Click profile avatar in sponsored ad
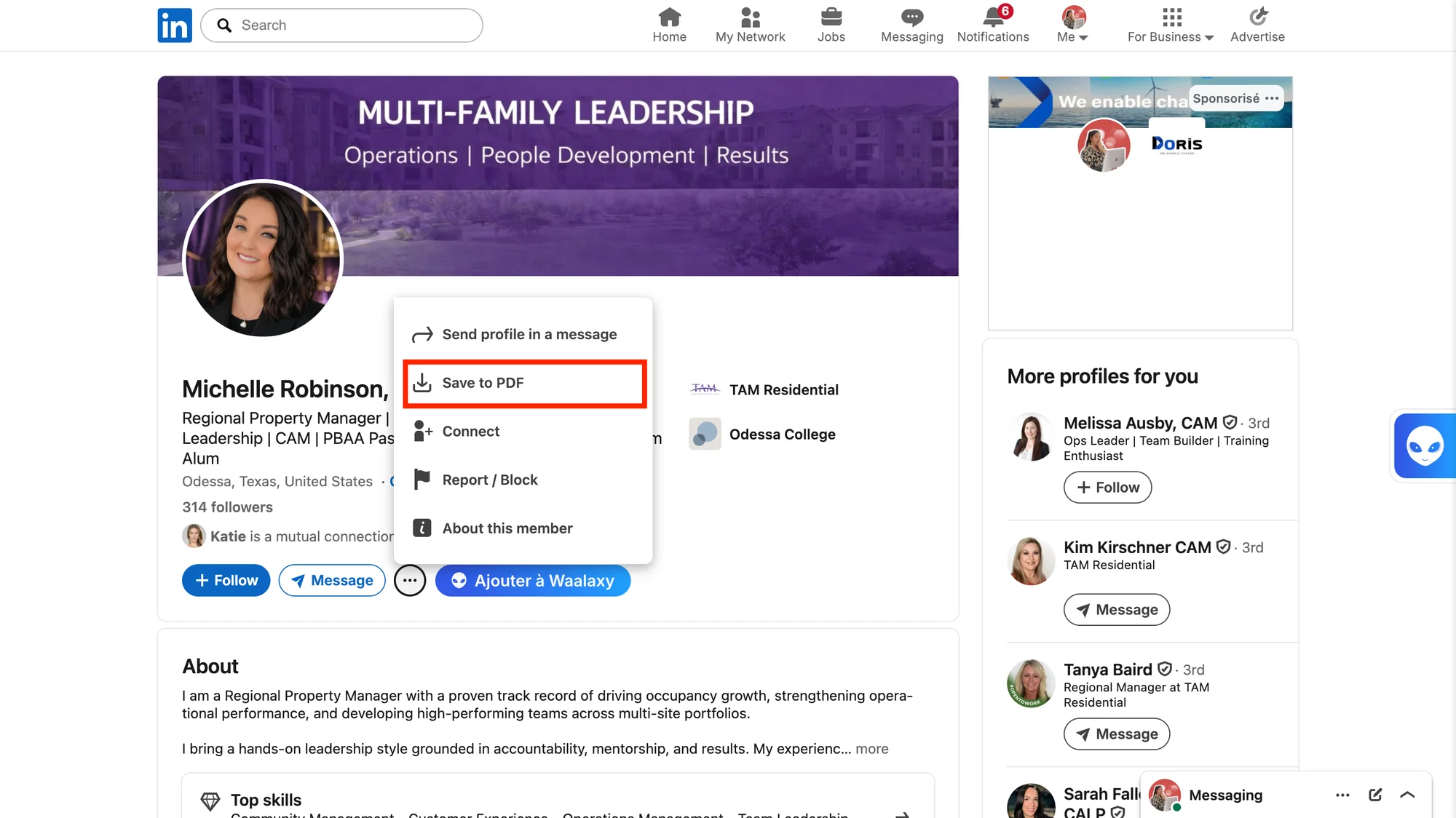The image size is (1456, 818). [1104, 145]
